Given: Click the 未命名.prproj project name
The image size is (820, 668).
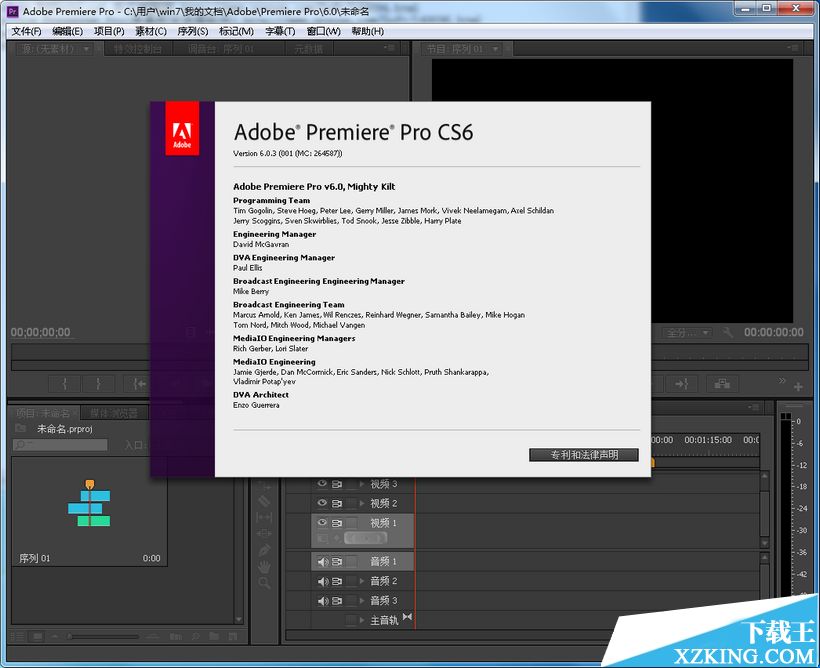Looking at the screenshot, I should [x=64, y=429].
